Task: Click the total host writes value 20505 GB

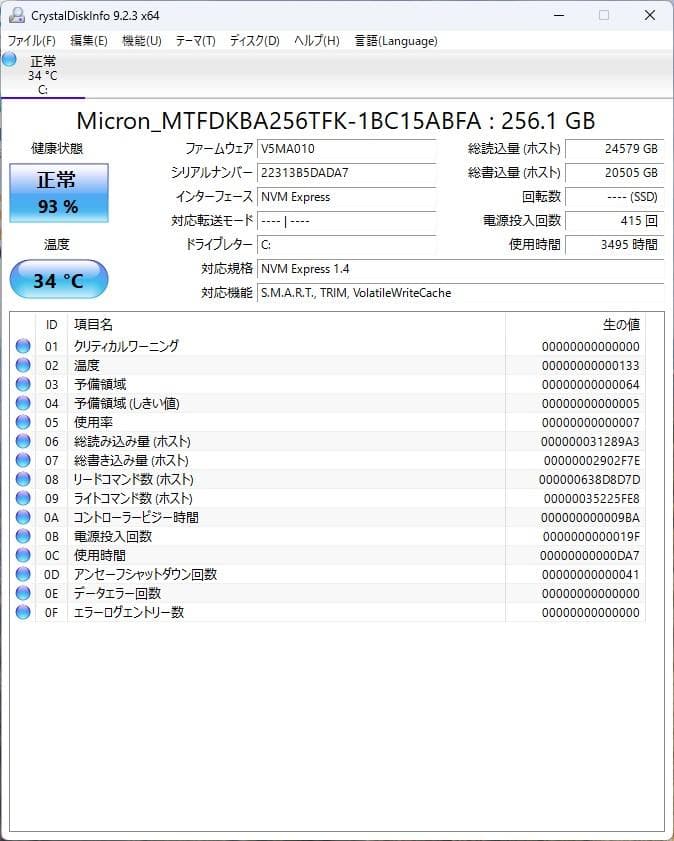Action: [x=614, y=173]
